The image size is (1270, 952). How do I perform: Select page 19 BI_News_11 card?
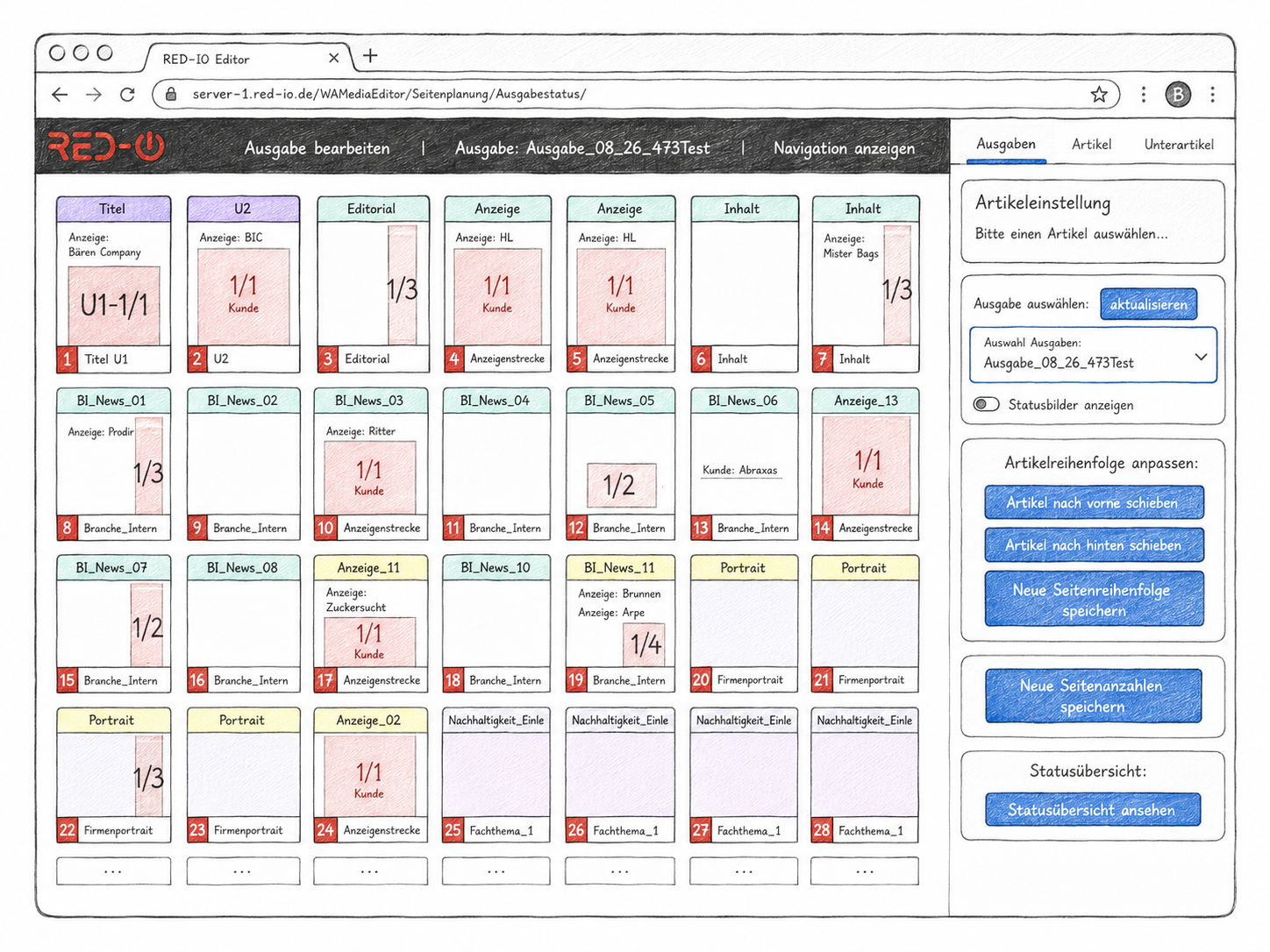click(620, 623)
